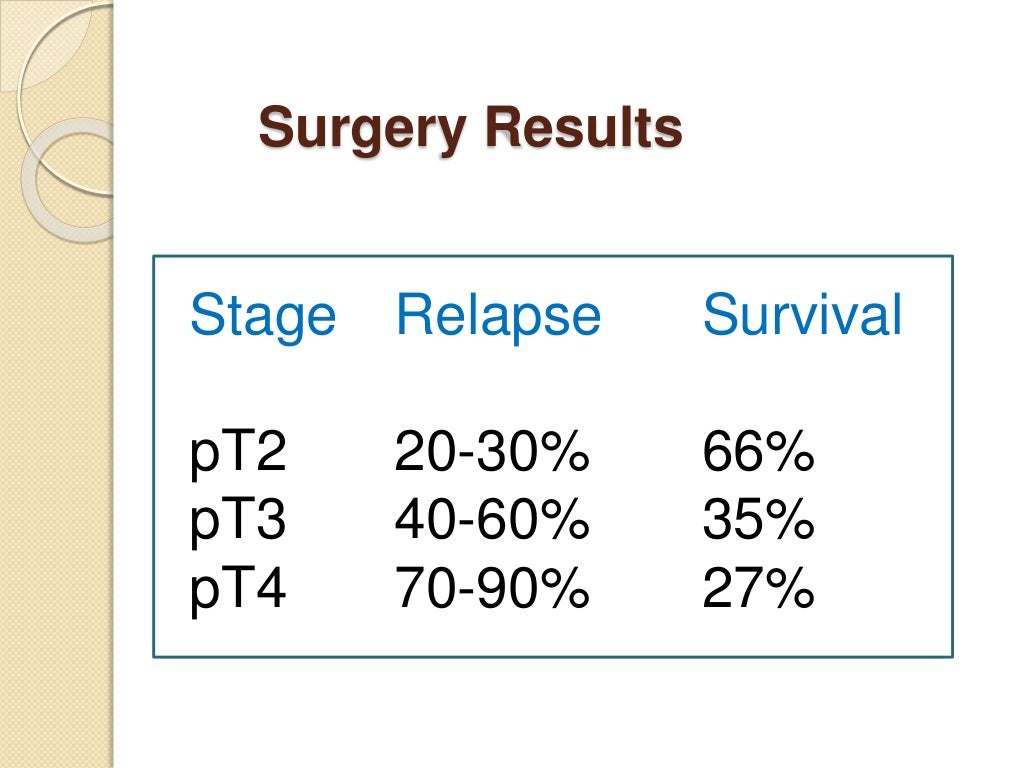The height and width of the screenshot is (768, 1024).
Task: Click the 66% survival value
Action: (758, 451)
